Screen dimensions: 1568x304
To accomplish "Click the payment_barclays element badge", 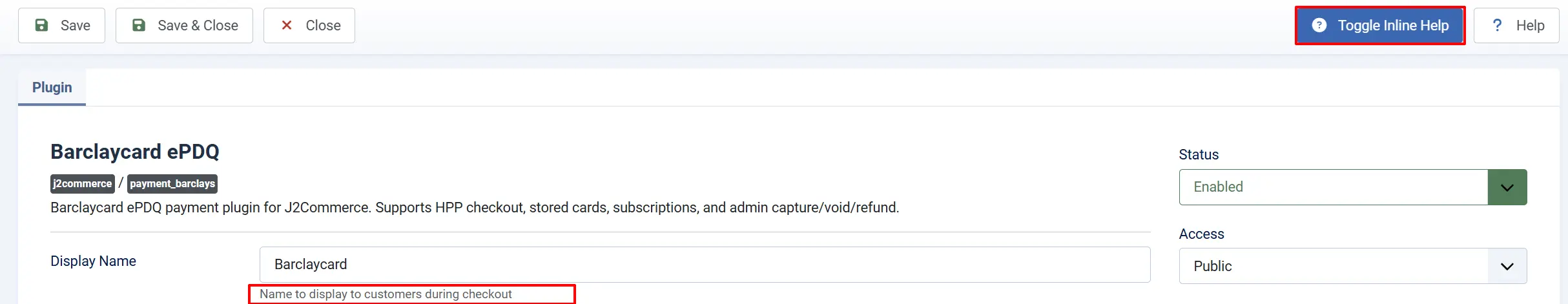I will [172, 184].
